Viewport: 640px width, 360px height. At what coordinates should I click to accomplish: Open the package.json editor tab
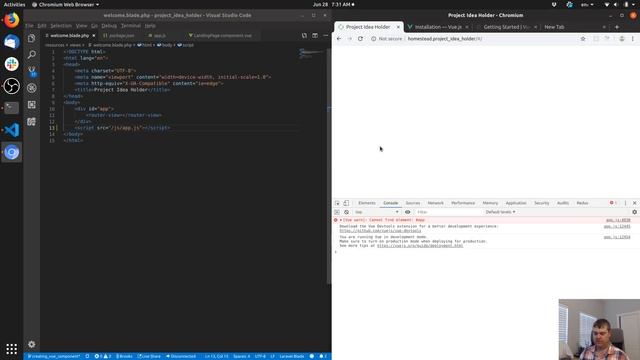tap(121, 36)
